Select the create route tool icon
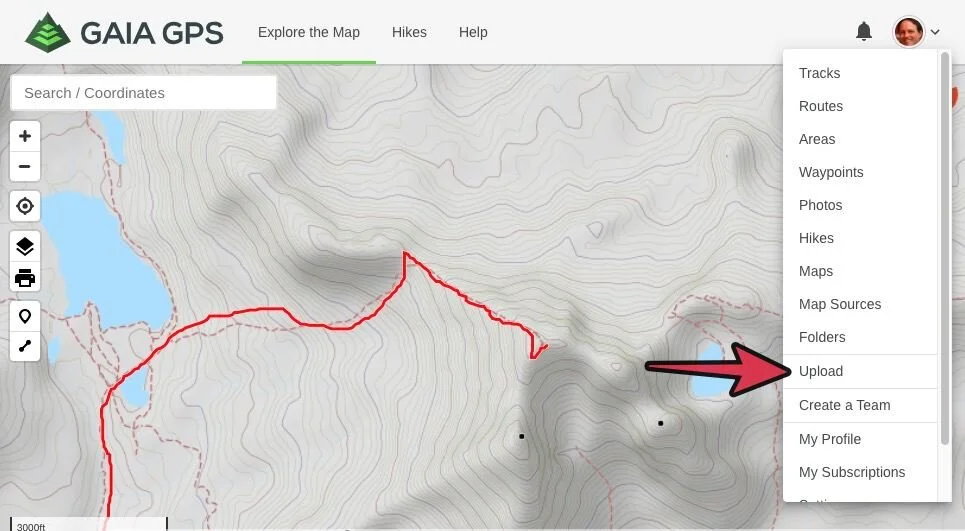This screenshot has height=531, width=965. point(25,346)
